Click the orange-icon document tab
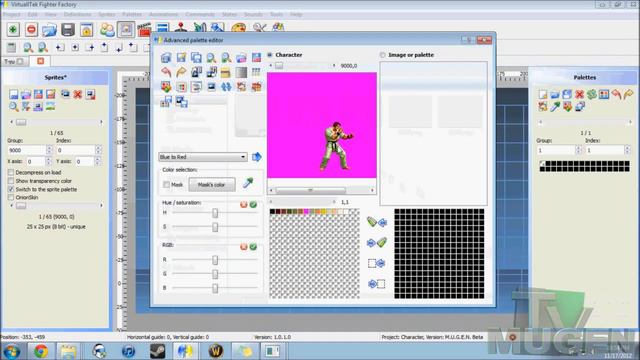 (x=40, y=61)
